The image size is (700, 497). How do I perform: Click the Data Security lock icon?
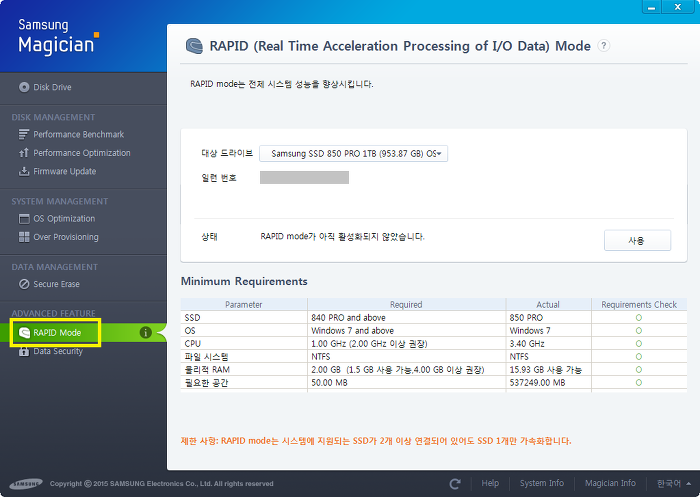(x=24, y=351)
